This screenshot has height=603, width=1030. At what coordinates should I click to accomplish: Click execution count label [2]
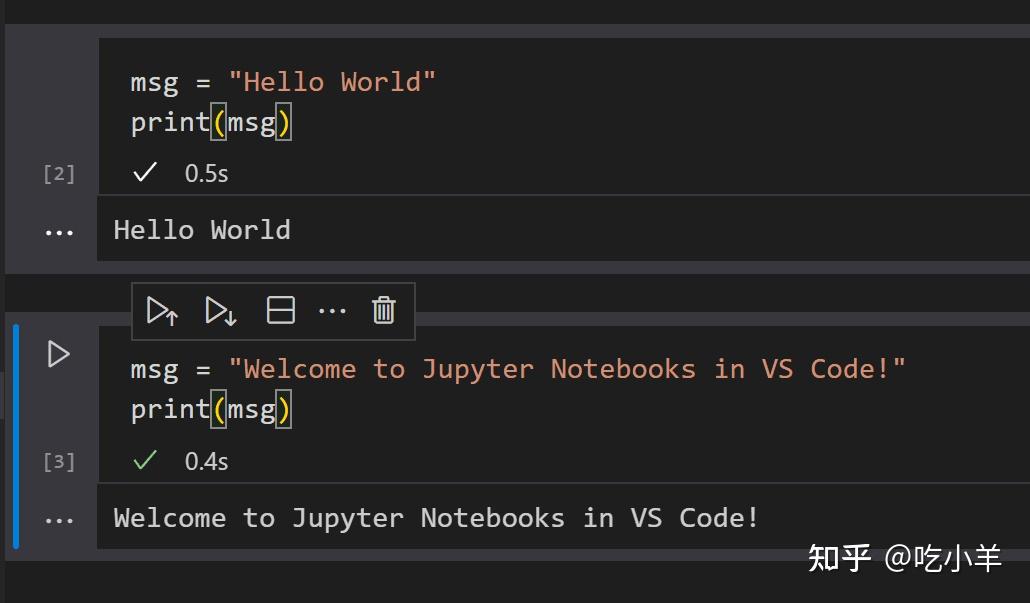tap(58, 173)
